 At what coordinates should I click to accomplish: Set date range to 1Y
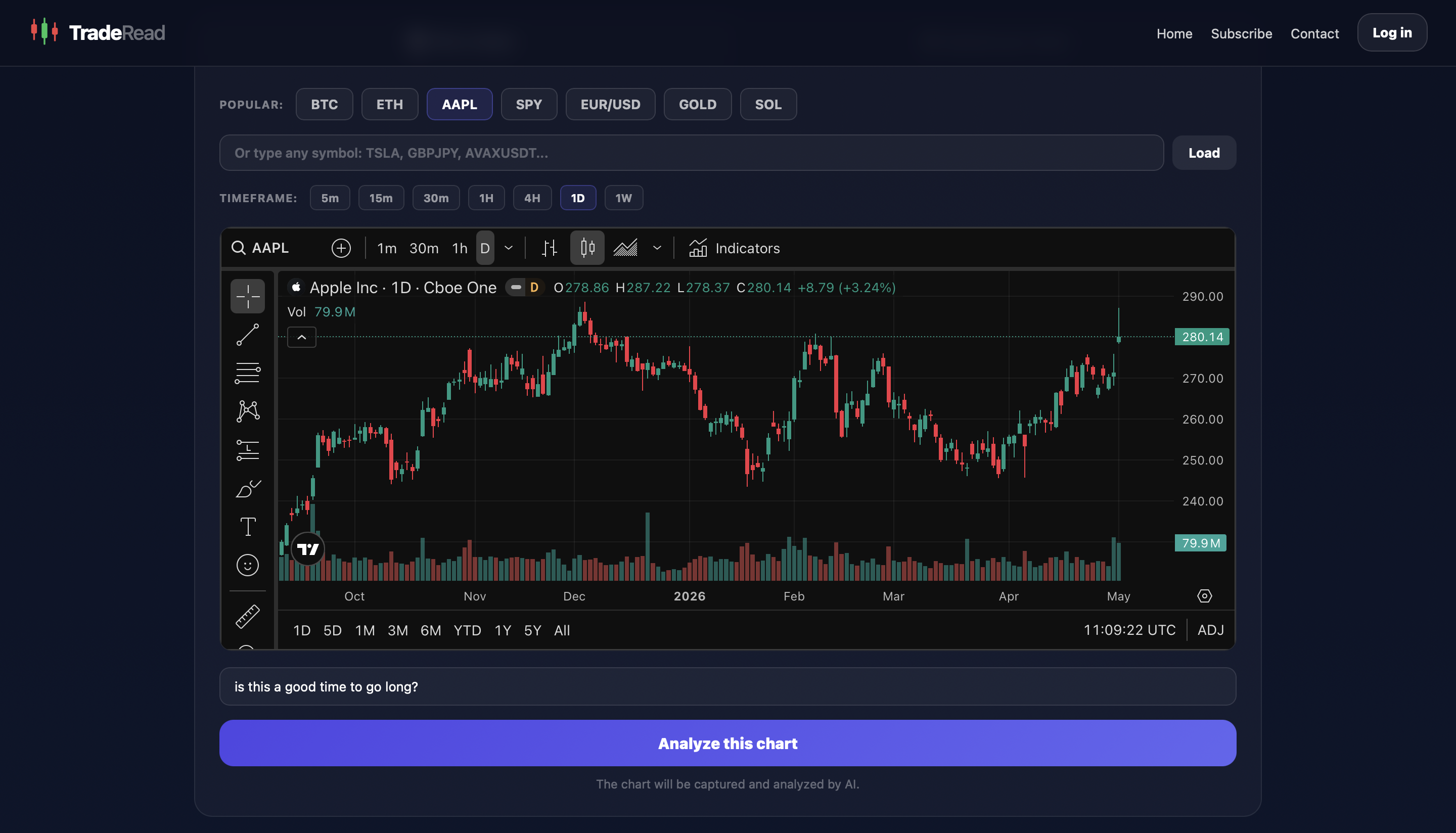click(503, 630)
